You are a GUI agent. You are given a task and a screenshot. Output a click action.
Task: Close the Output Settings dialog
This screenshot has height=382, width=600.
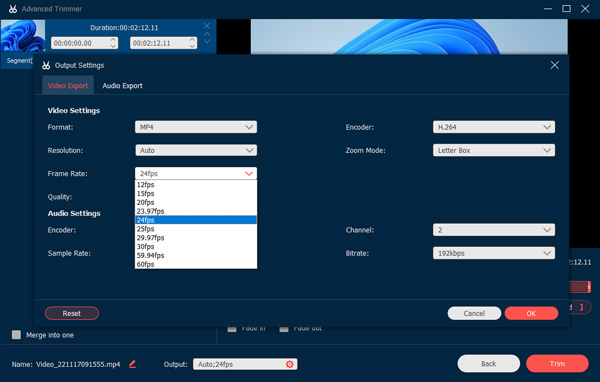pos(554,65)
